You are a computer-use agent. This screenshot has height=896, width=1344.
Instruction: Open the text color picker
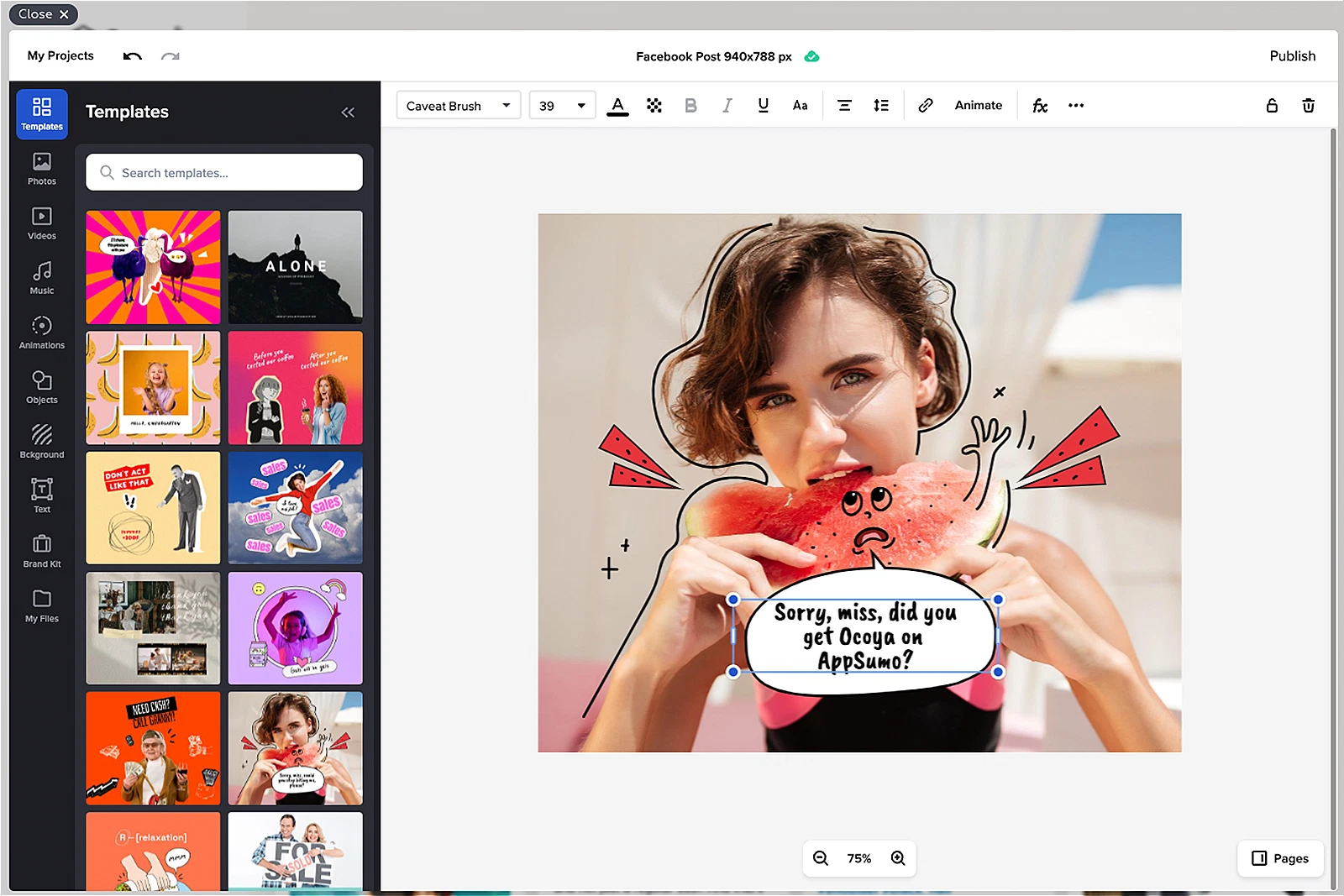click(617, 106)
